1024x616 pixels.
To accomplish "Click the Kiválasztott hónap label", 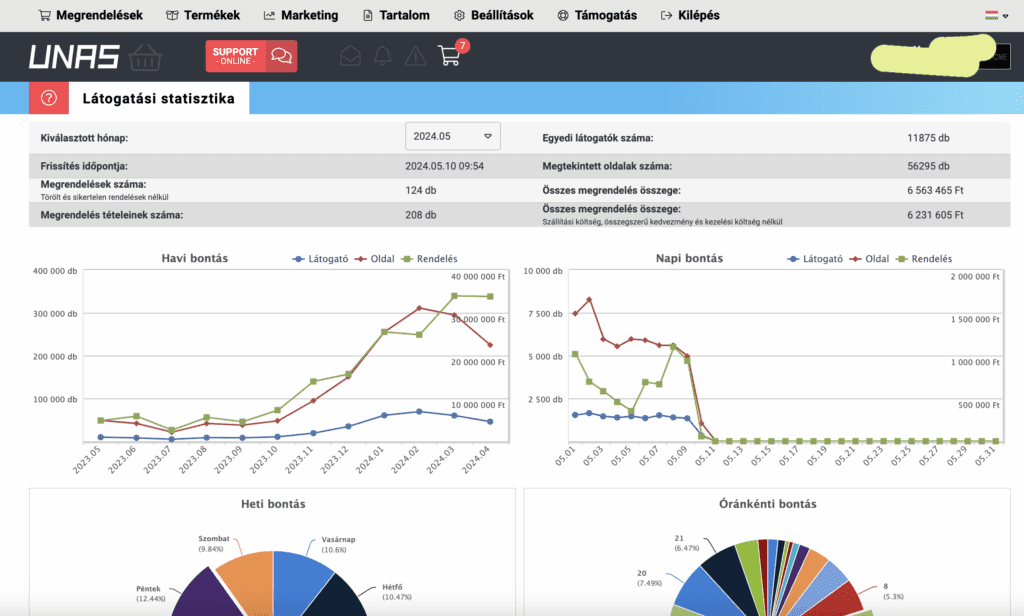I will 84,138.
